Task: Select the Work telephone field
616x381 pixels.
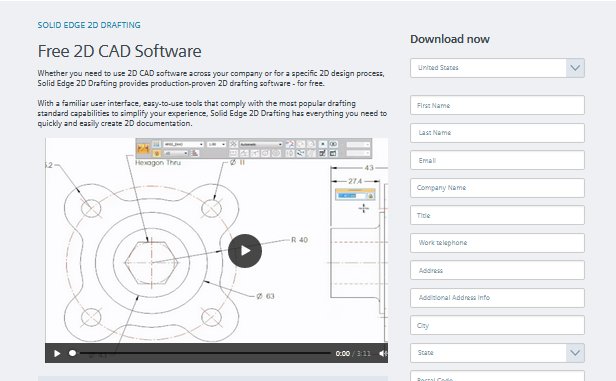Action: (x=497, y=243)
